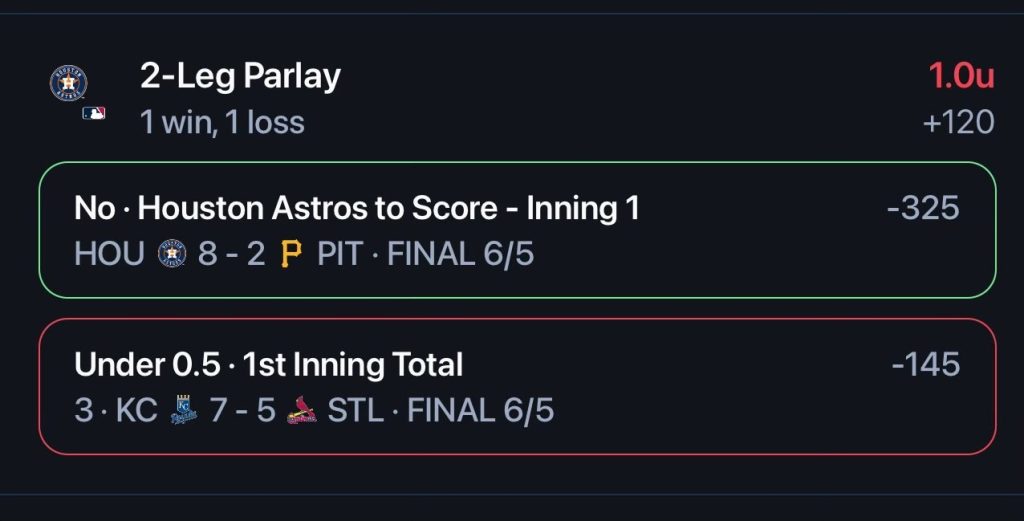Click the PIT team abbreviation
The width and height of the screenshot is (1024, 521).
coord(340,253)
